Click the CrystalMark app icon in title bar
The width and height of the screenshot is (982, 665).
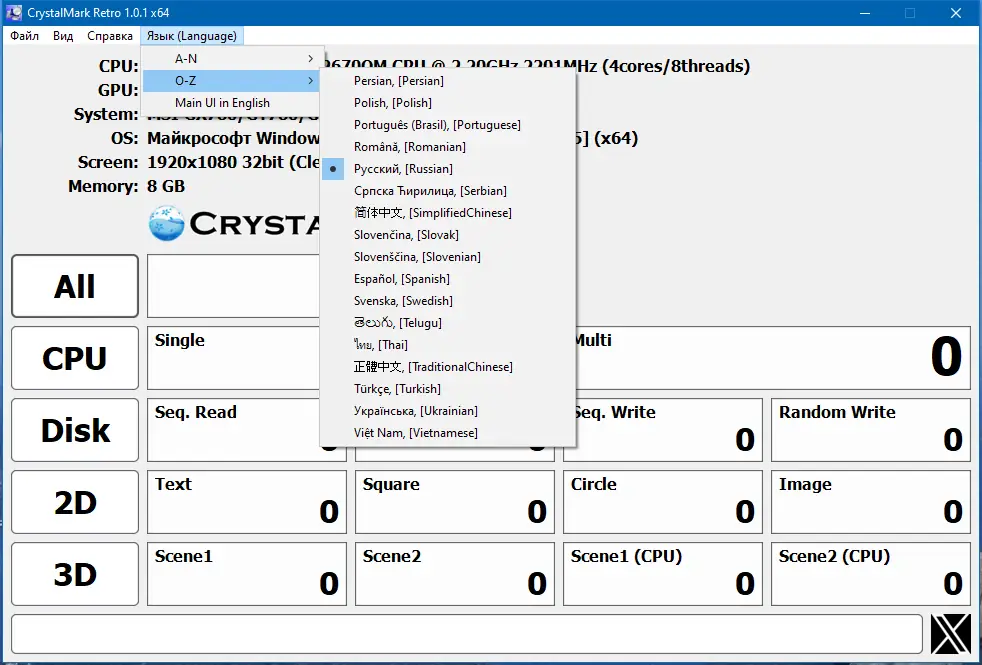click(13, 13)
